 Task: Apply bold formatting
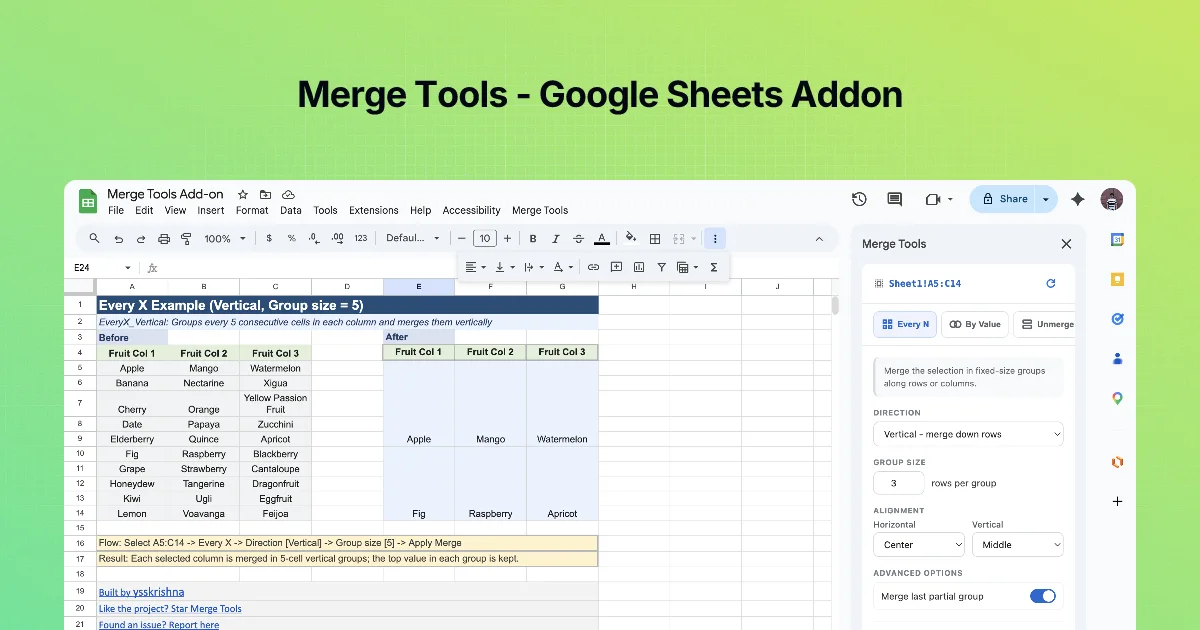533,239
